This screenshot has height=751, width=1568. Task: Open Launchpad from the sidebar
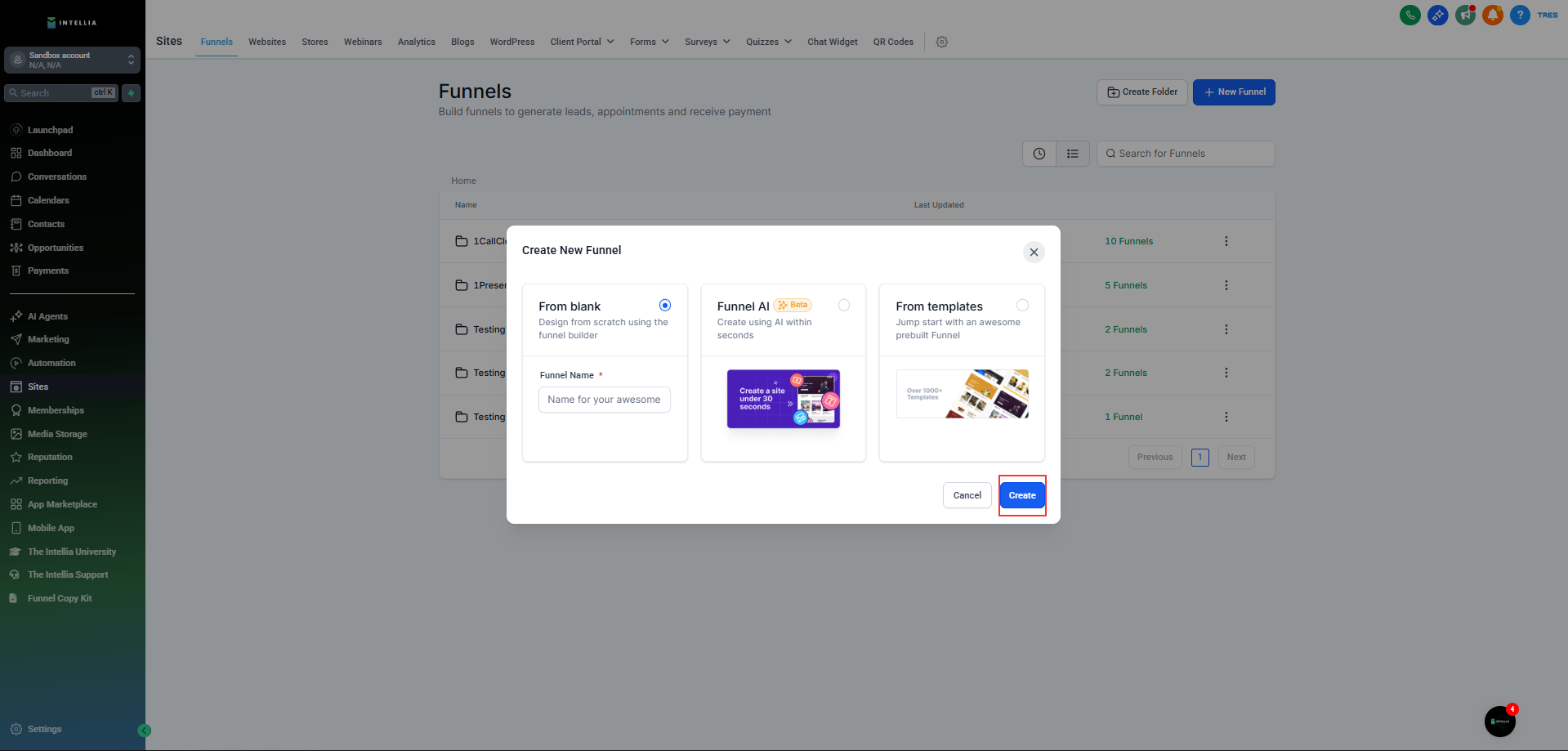tap(50, 130)
